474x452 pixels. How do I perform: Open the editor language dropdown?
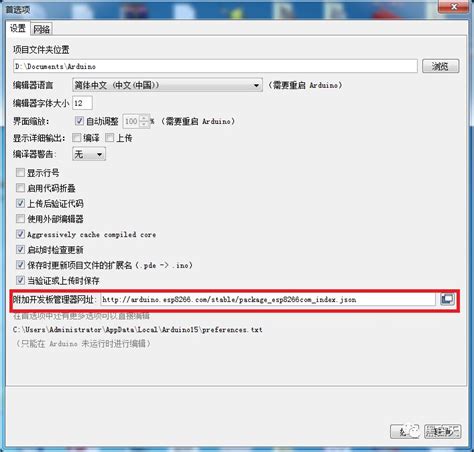pyautogui.click(x=167, y=85)
